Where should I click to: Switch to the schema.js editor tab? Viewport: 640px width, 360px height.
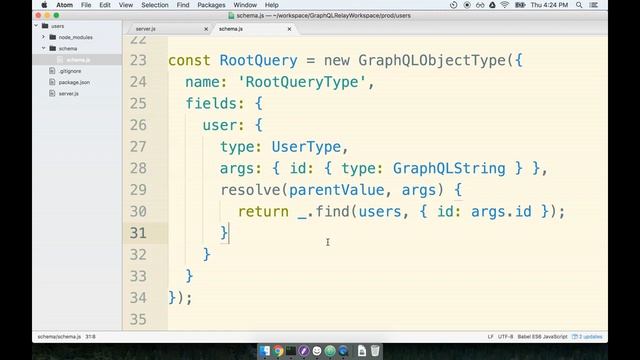click(x=253, y=29)
